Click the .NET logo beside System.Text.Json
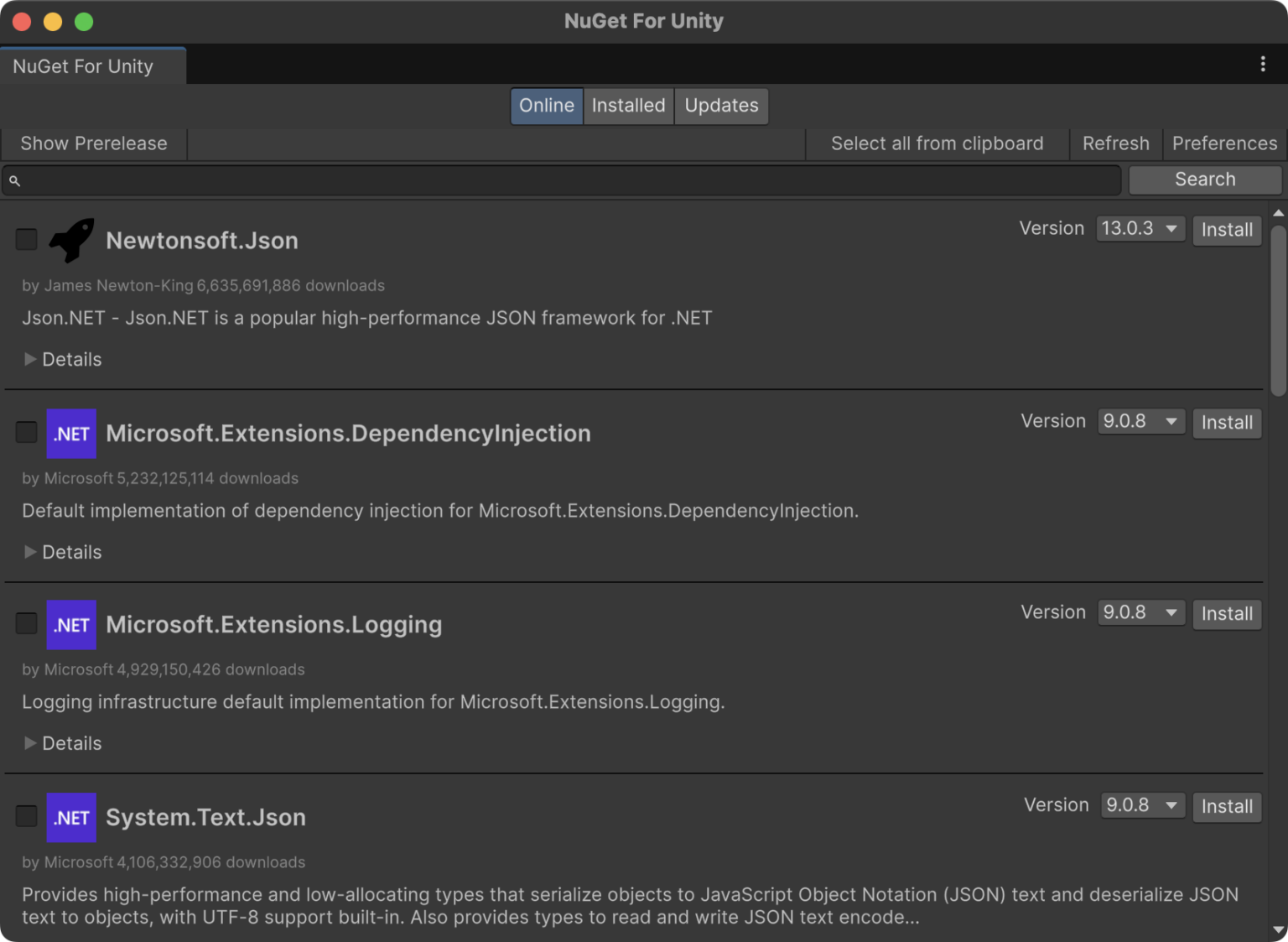 [x=71, y=817]
